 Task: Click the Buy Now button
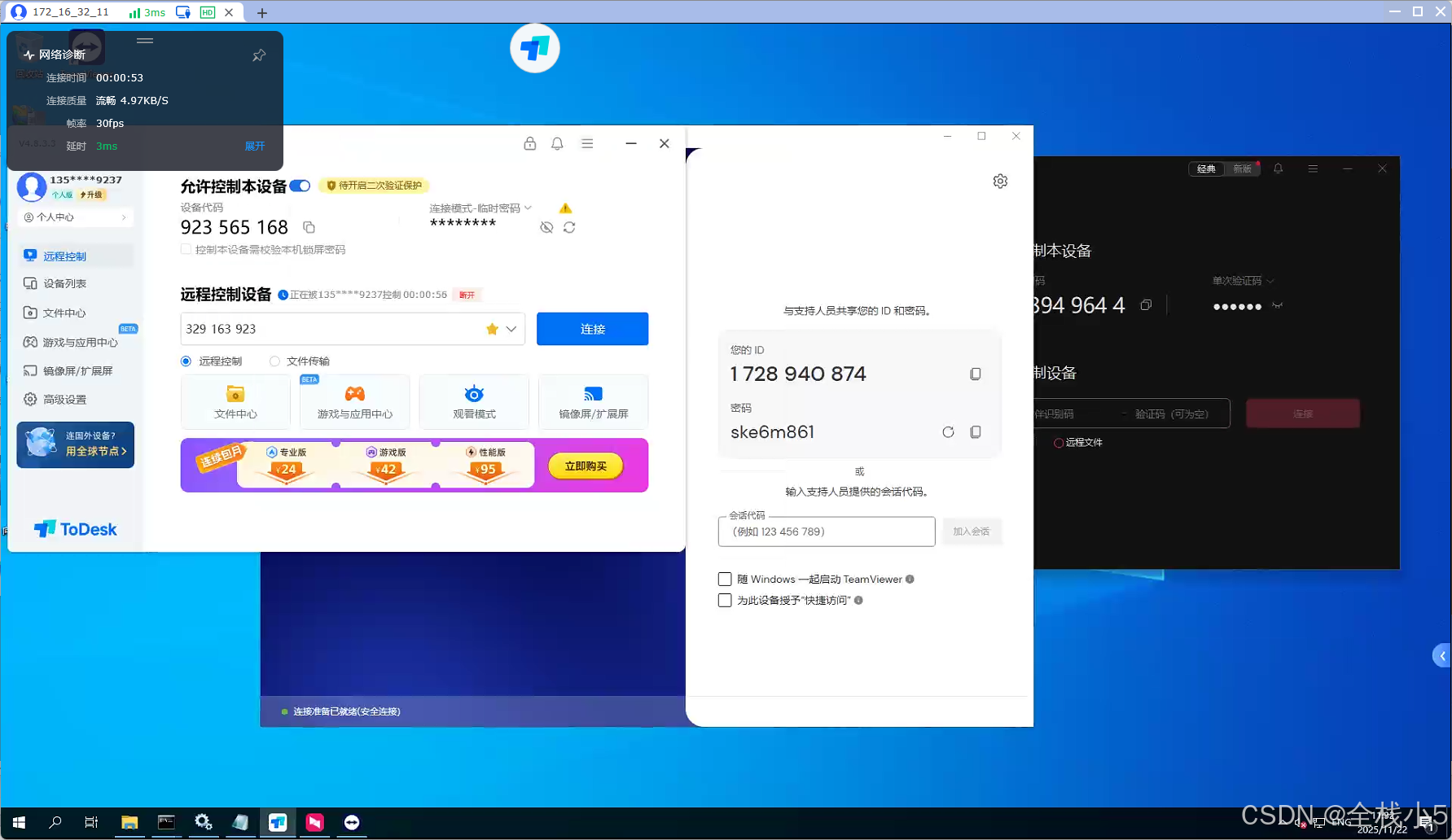click(586, 466)
